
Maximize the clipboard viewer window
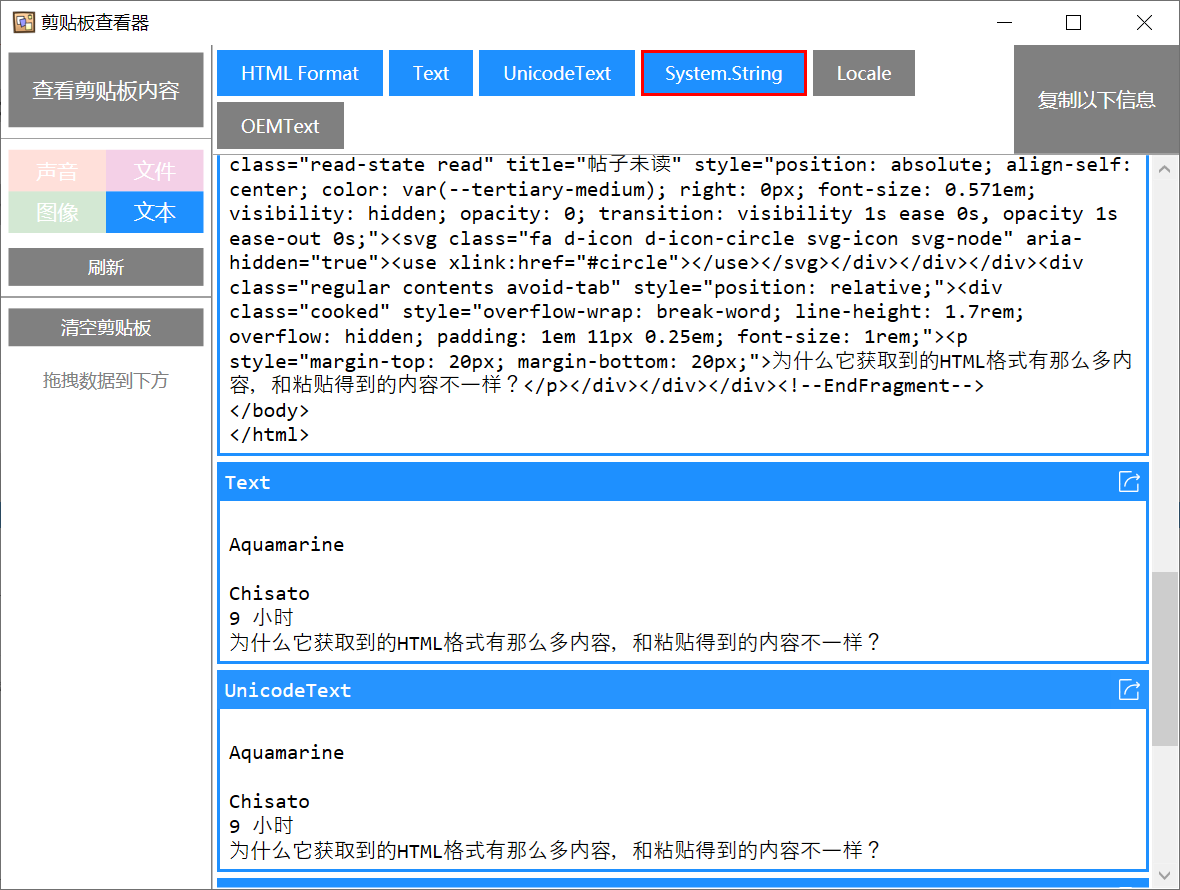(x=1073, y=22)
